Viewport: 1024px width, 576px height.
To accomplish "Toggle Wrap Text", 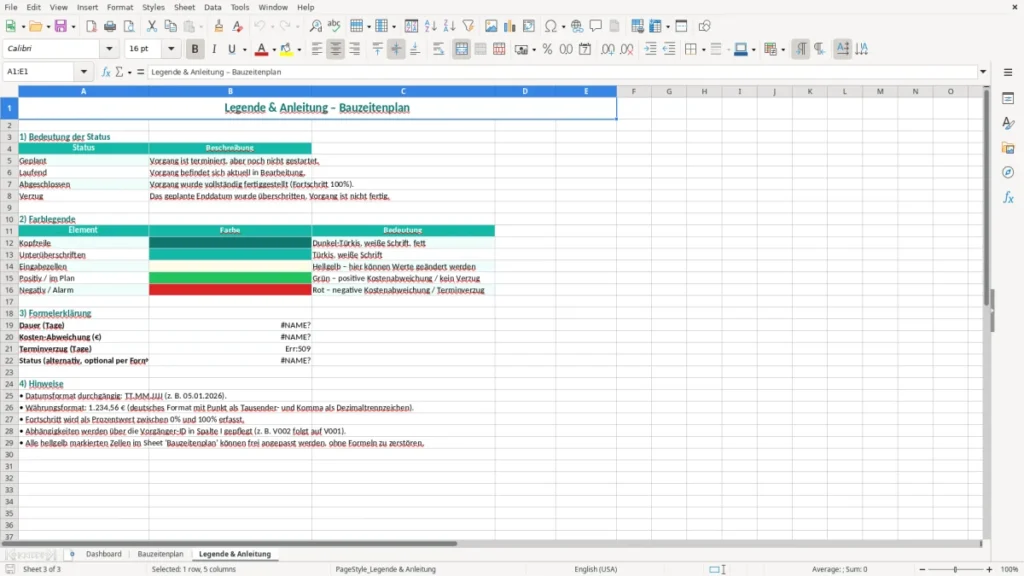I will 438,49.
